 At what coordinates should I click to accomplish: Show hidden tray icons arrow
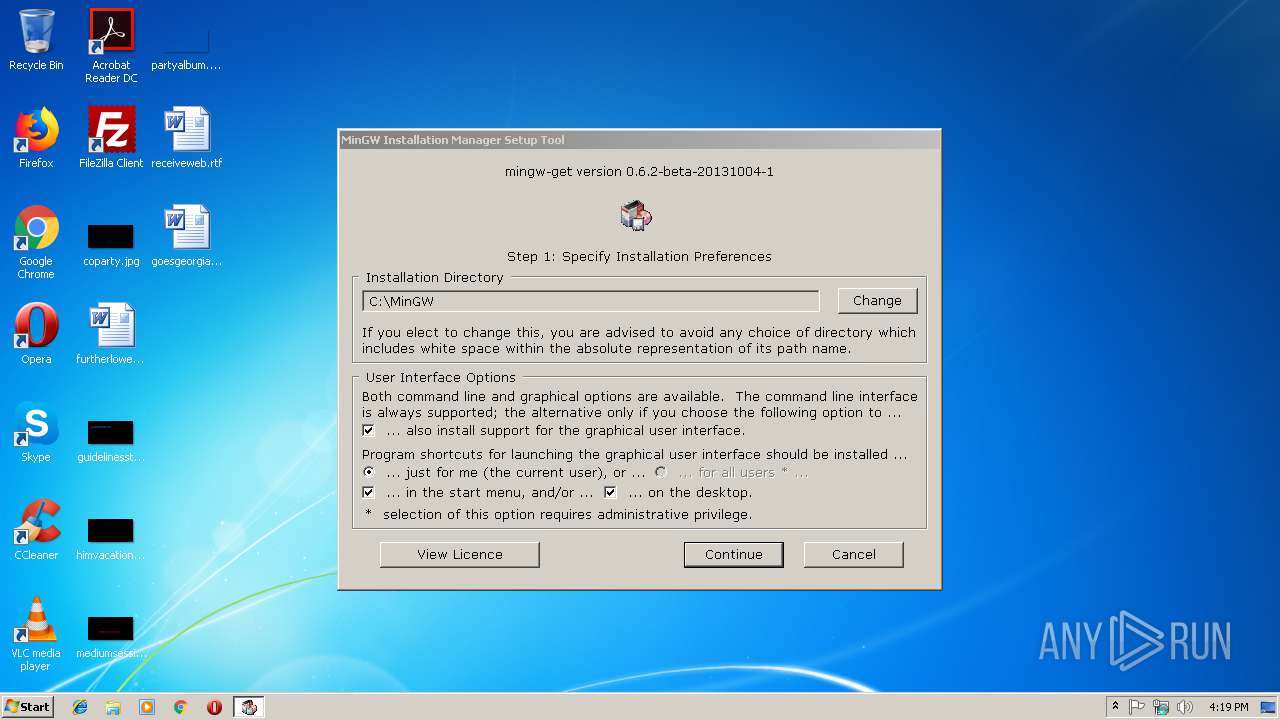[x=1115, y=707]
